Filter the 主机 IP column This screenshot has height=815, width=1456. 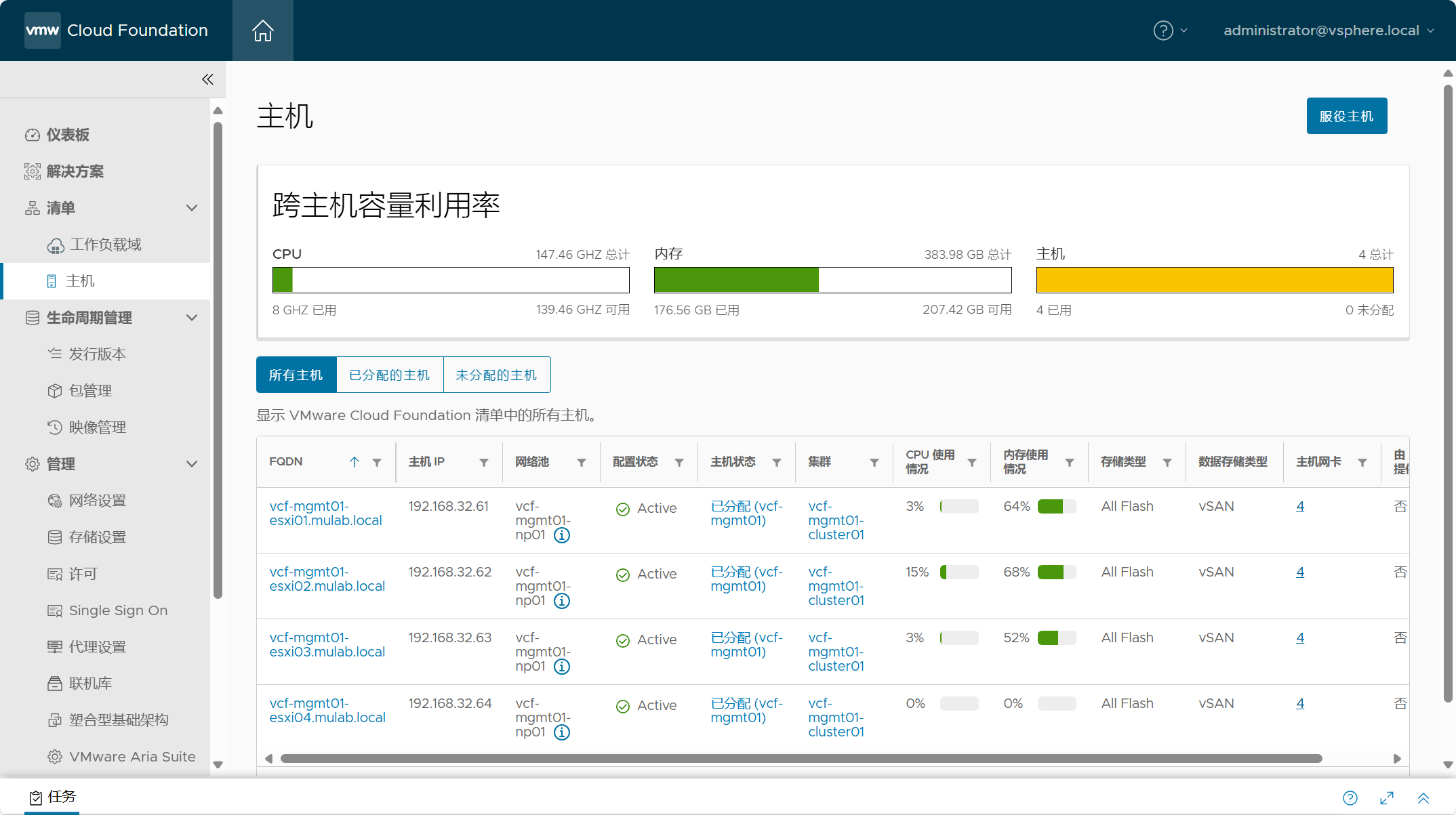click(x=484, y=462)
